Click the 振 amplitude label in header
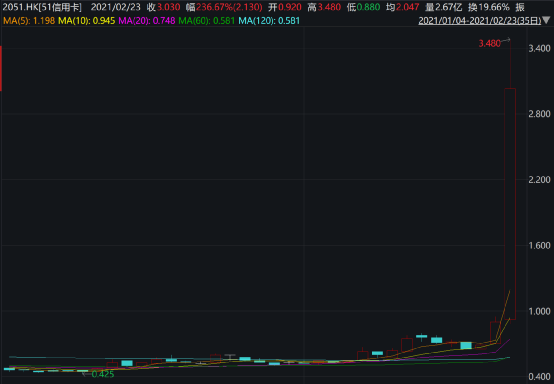The width and height of the screenshot is (554, 384). click(x=520, y=7)
